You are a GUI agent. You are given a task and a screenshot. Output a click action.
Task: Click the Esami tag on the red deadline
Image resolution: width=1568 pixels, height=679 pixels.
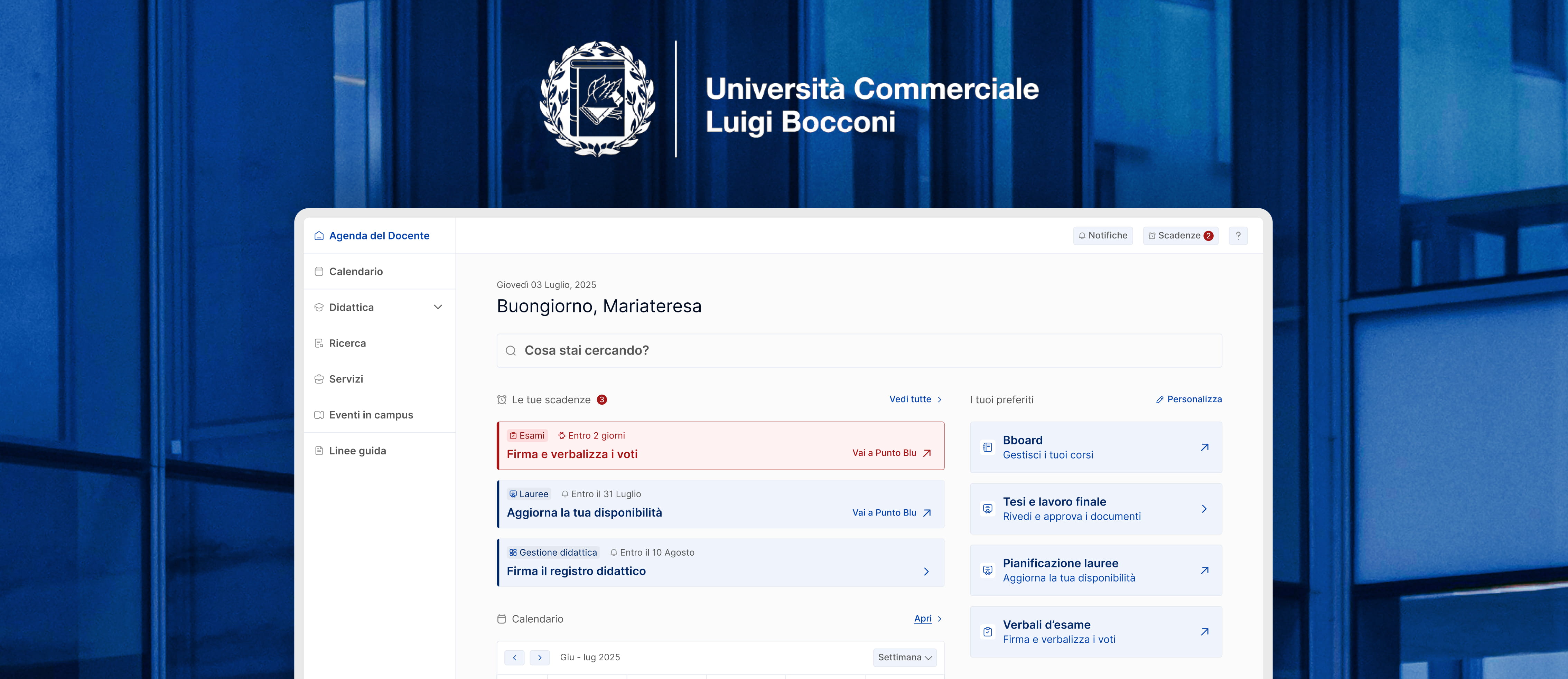pyautogui.click(x=527, y=436)
